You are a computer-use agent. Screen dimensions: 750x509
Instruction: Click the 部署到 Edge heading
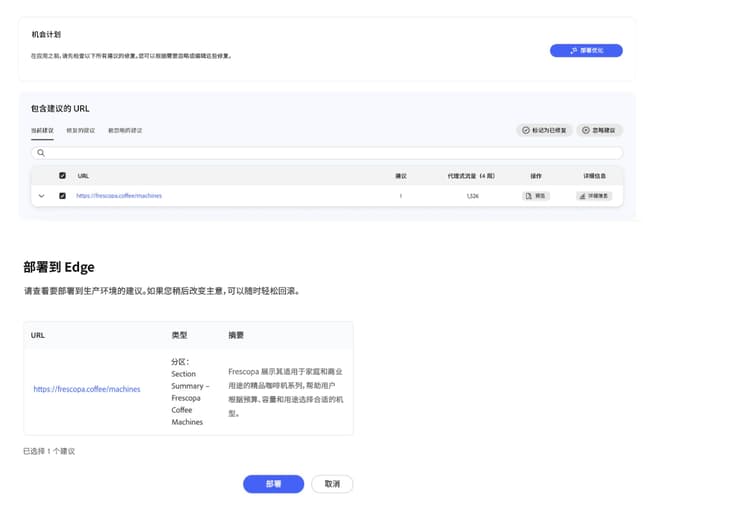click(x=59, y=267)
